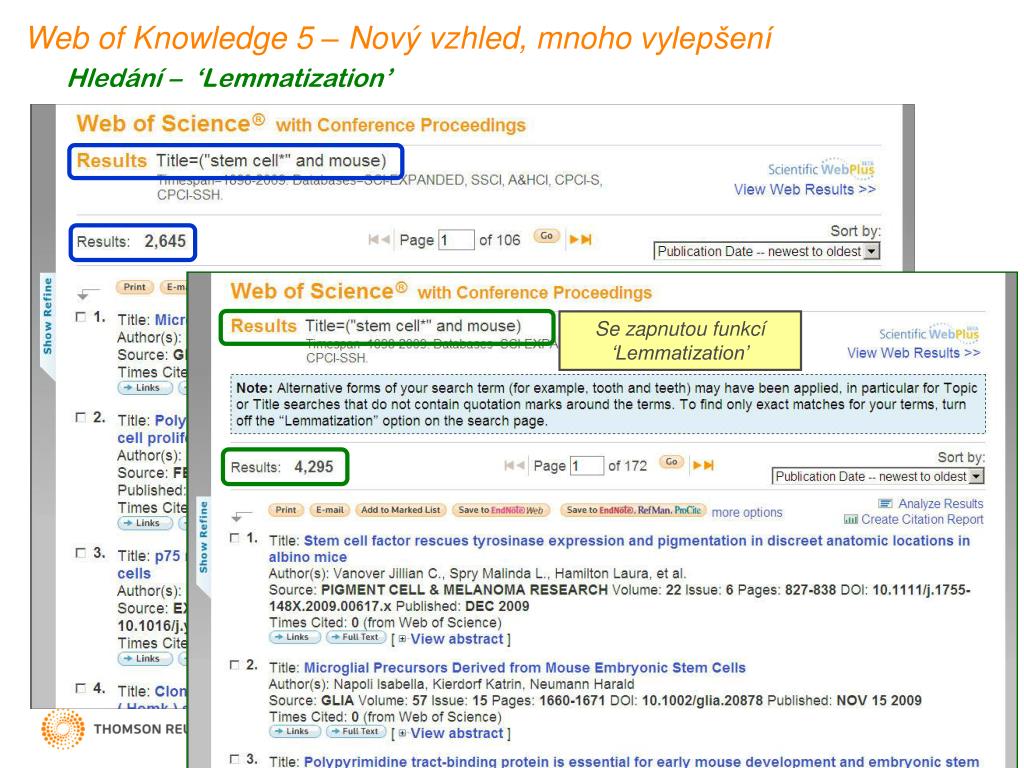1024x768 pixels.
Task: Open Sort by dropdown in back window
Action: [x=767, y=251]
